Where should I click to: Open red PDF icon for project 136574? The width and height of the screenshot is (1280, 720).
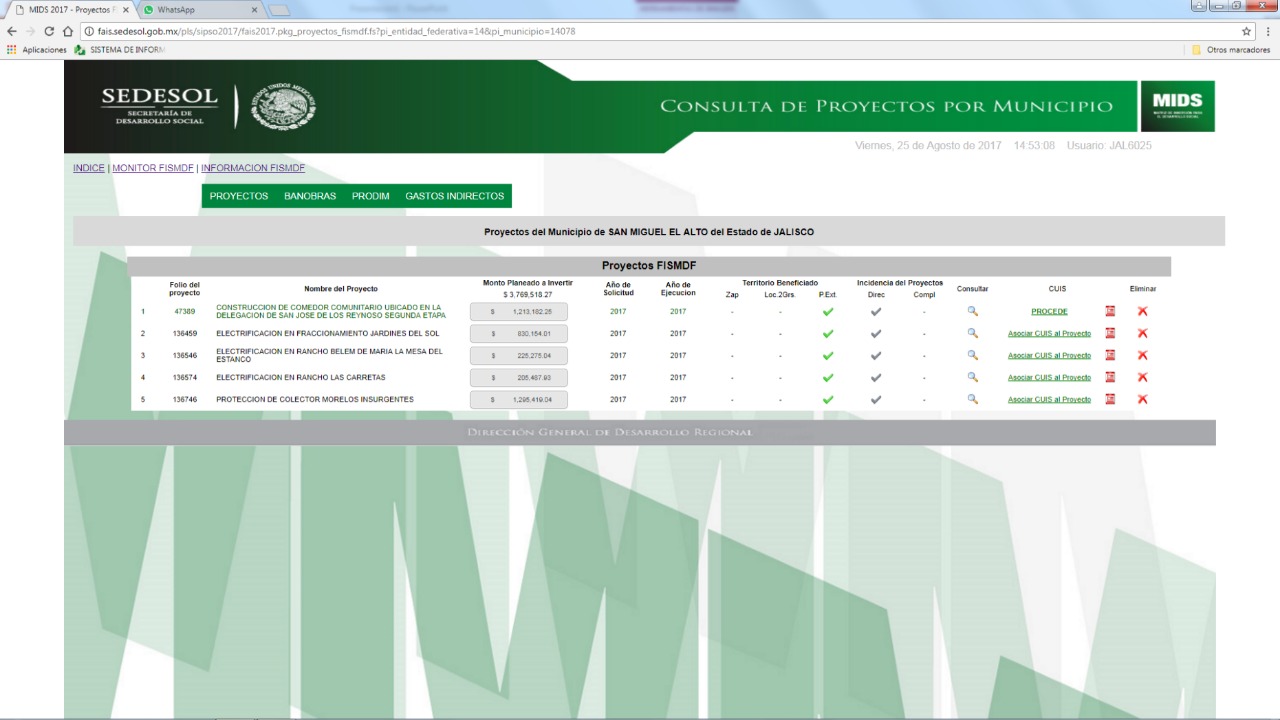(x=1110, y=377)
